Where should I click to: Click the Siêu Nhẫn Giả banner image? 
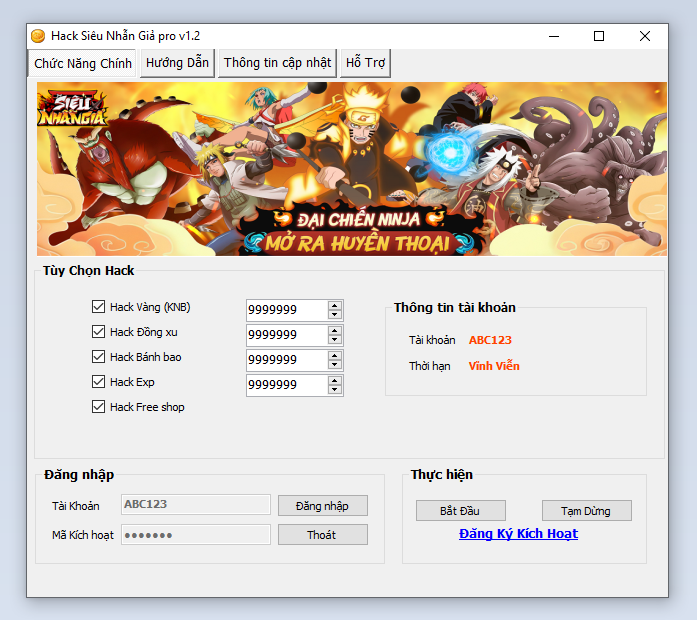click(x=352, y=169)
